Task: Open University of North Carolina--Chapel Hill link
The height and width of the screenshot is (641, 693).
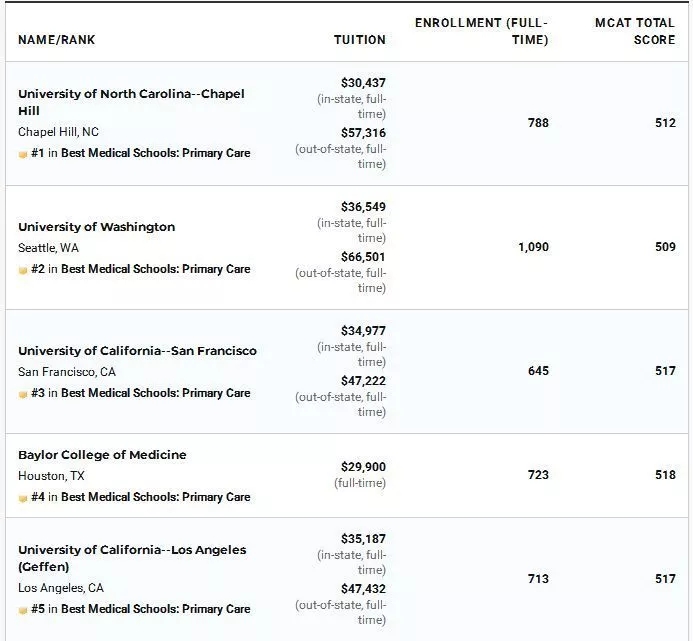Action: tap(130, 94)
